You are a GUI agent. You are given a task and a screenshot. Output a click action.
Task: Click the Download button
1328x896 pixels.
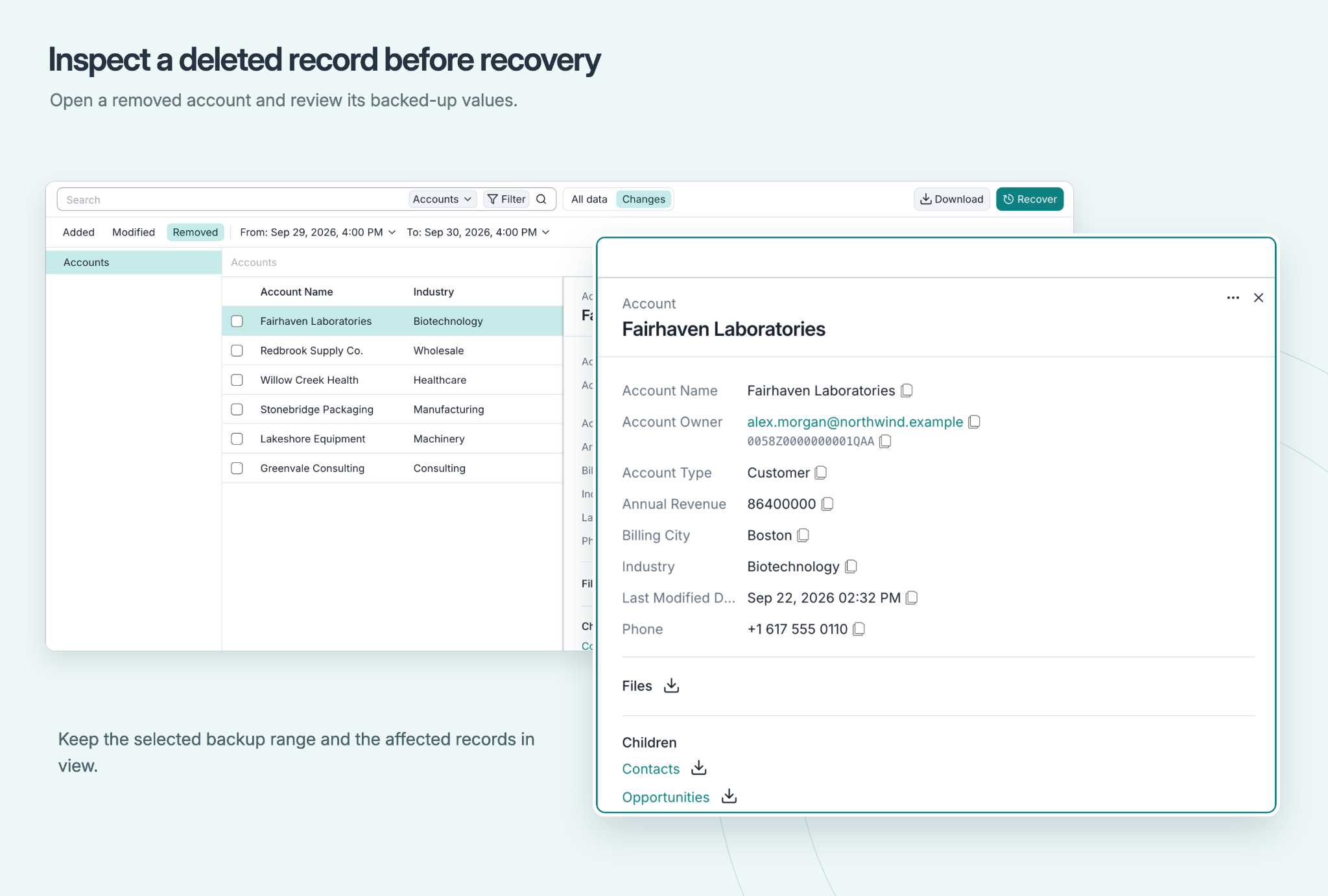952,199
